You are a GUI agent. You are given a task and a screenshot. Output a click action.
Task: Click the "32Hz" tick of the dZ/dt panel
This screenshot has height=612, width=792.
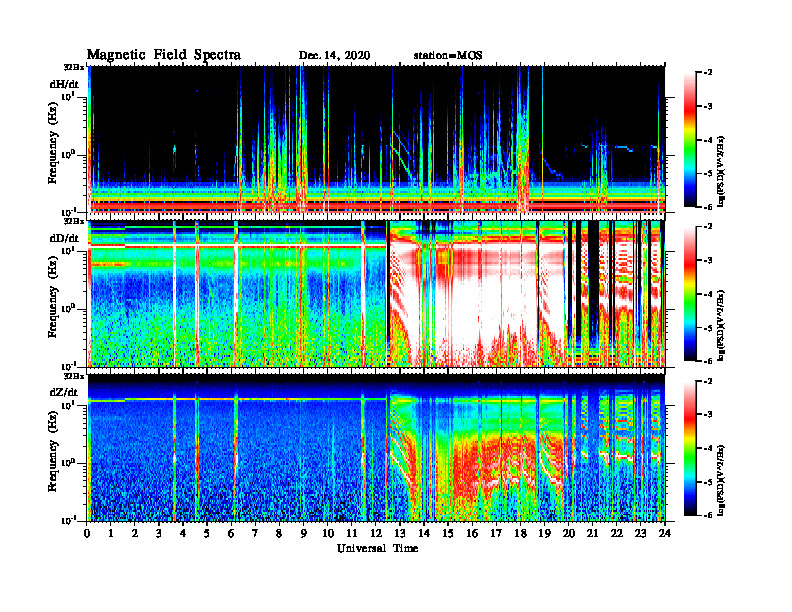(x=73, y=376)
